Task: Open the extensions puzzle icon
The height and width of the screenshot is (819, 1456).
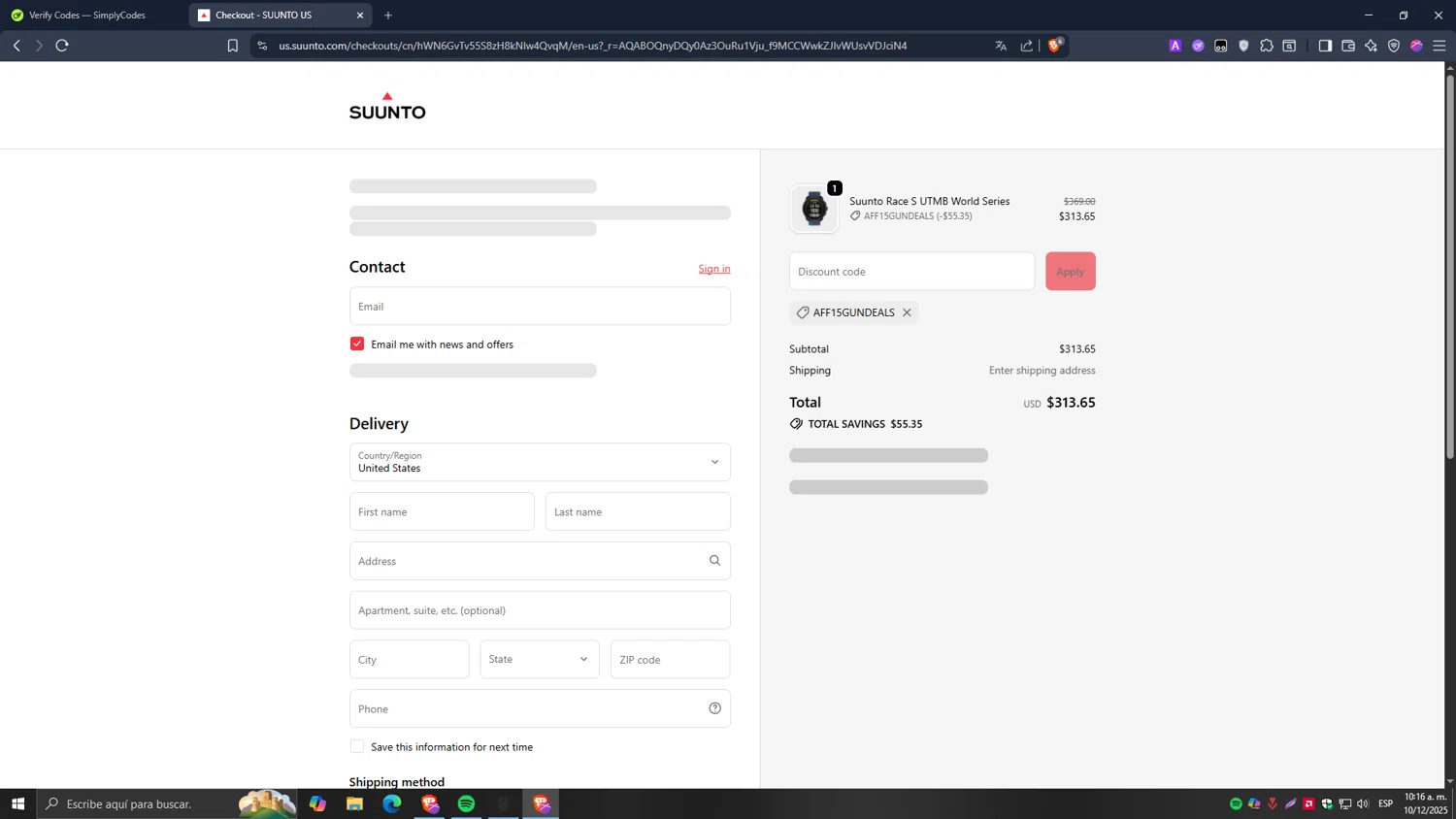Action: click(x=1267, y=46)
